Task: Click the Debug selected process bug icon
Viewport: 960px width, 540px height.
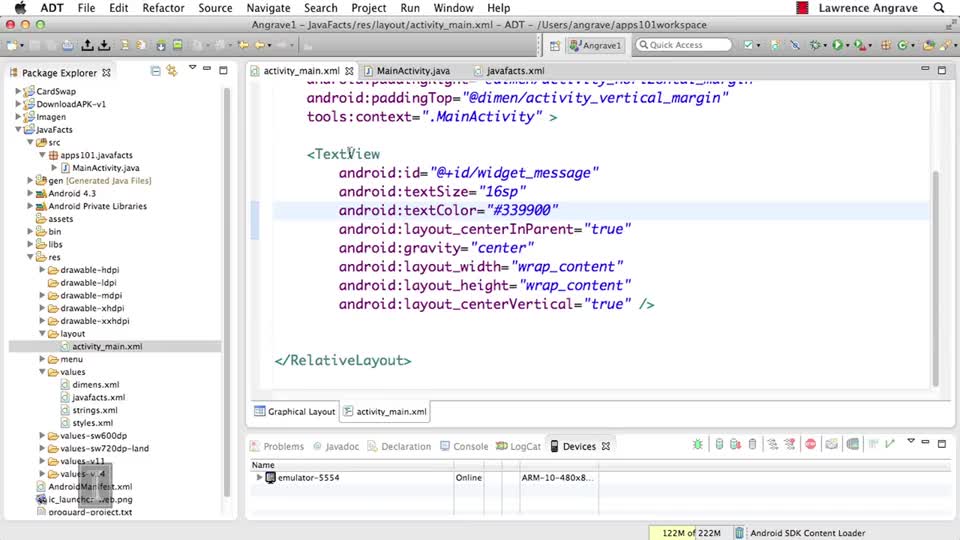Action: (x=697, y=444)
